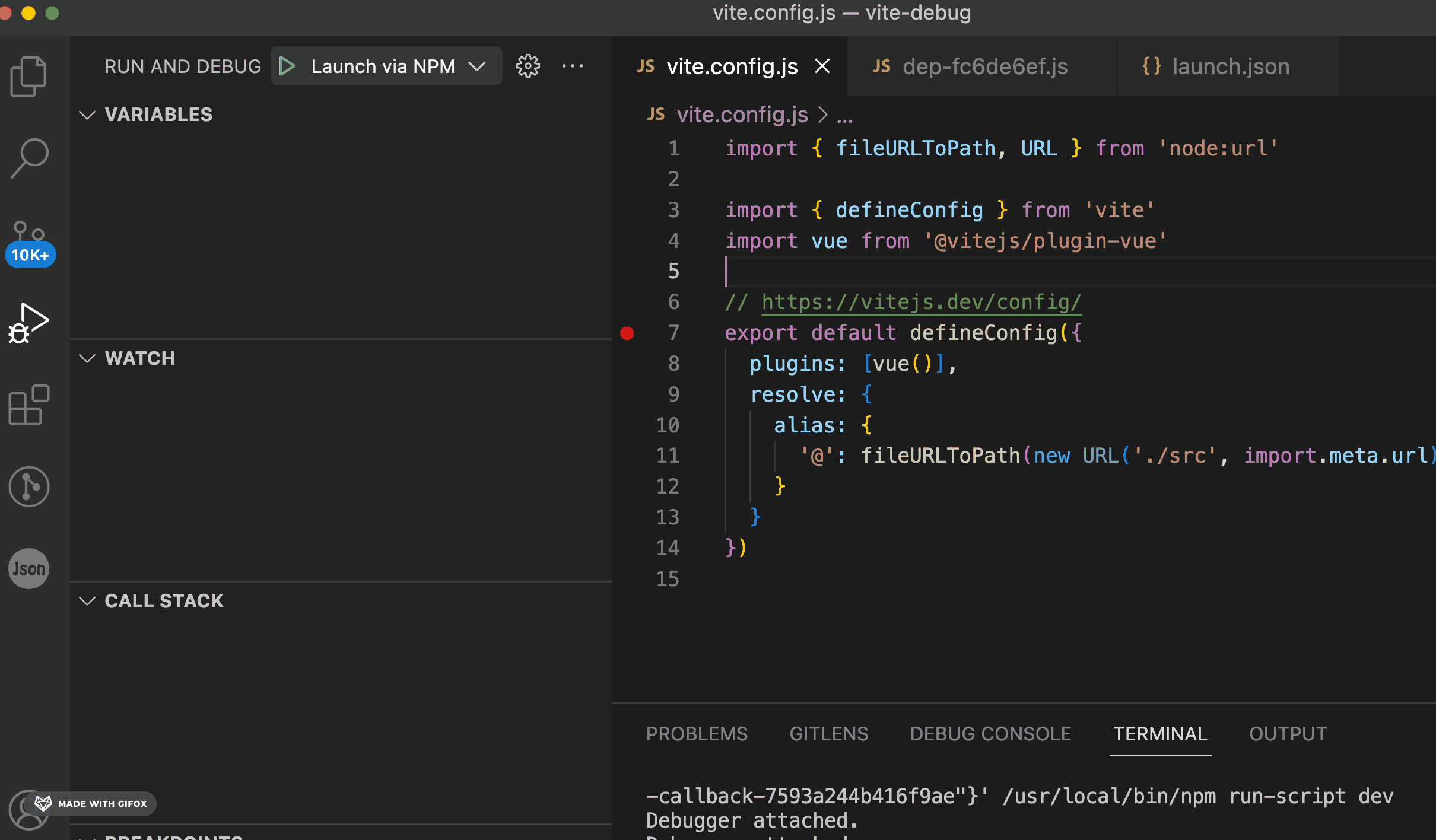Click the Json extension icon
This screenshot has height=840, width=1436.
pos(28,568)
